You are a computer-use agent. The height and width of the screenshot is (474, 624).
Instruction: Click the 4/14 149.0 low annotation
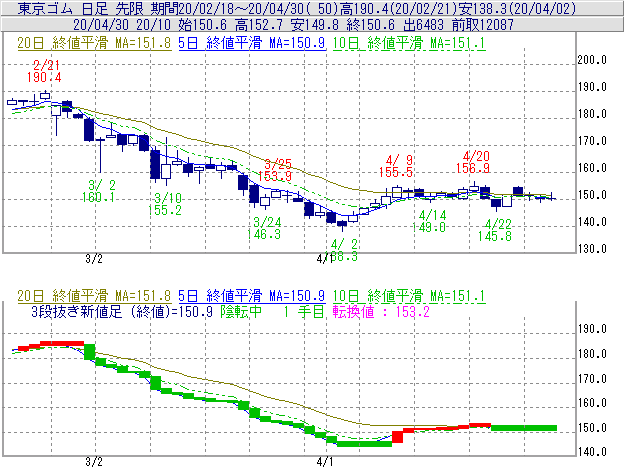tap(429, 221)
